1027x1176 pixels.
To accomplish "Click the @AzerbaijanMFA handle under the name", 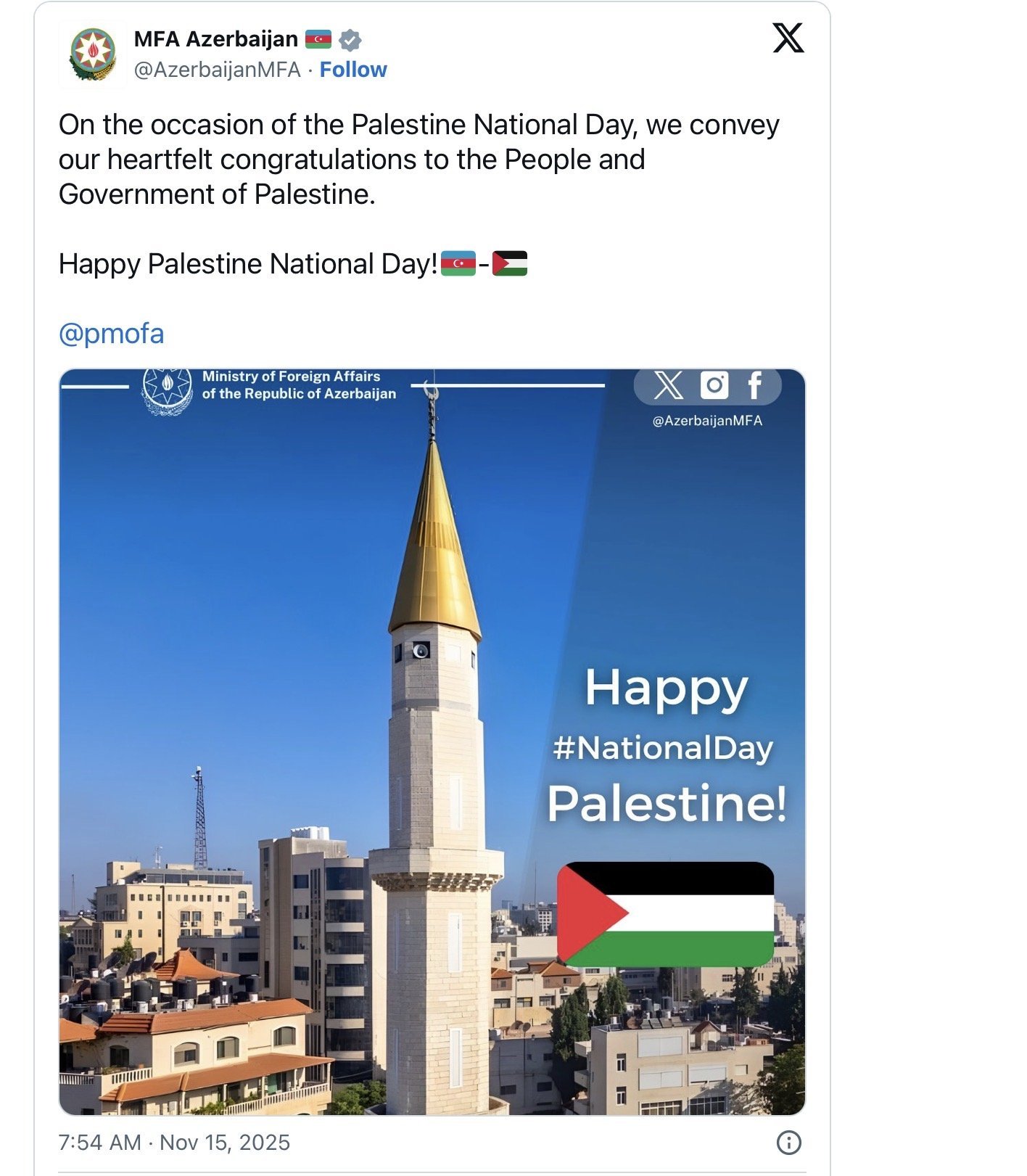I will [x=217, y=70].
